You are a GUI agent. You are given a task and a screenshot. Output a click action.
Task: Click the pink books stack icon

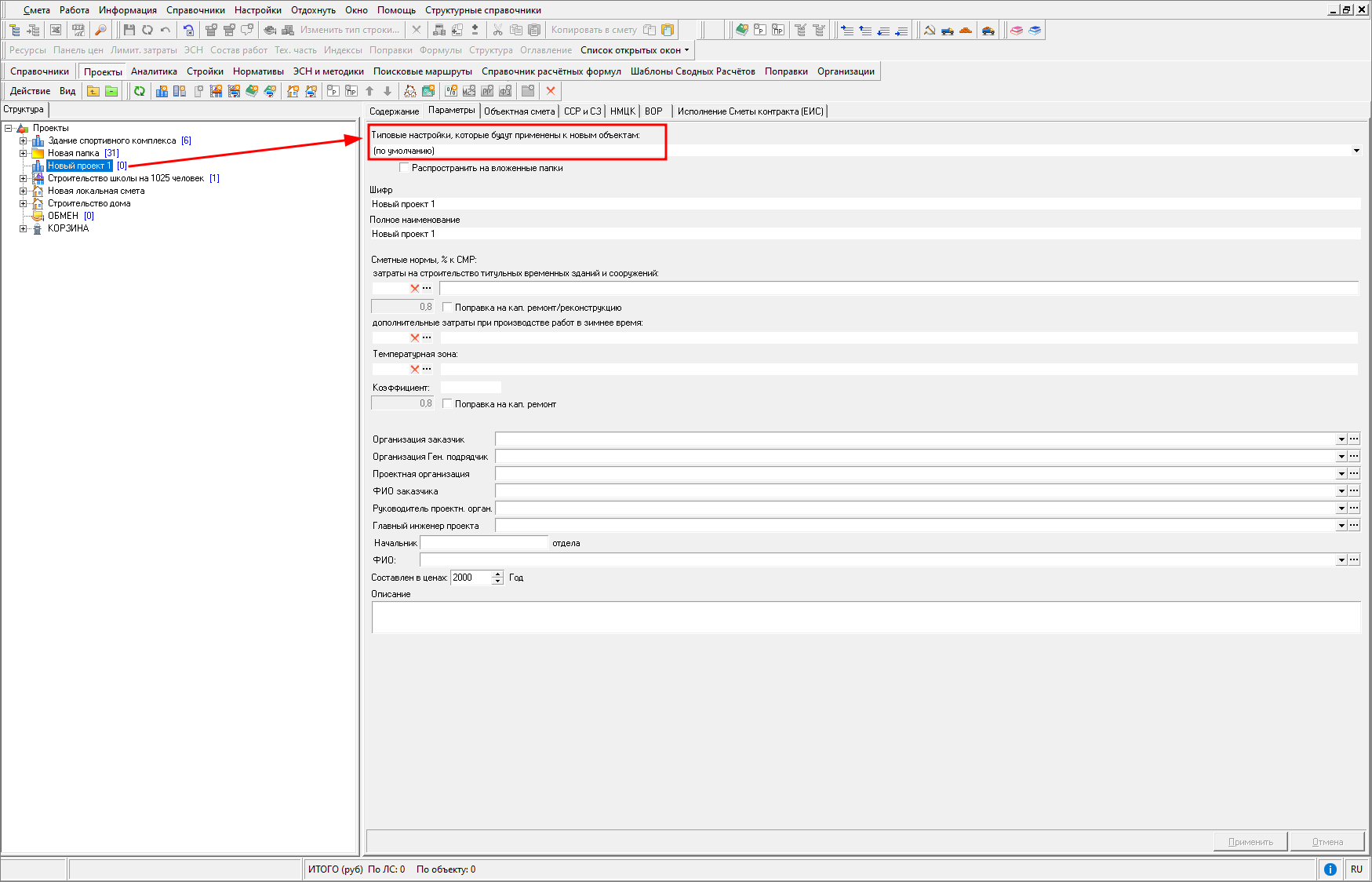coord(1017,30)
